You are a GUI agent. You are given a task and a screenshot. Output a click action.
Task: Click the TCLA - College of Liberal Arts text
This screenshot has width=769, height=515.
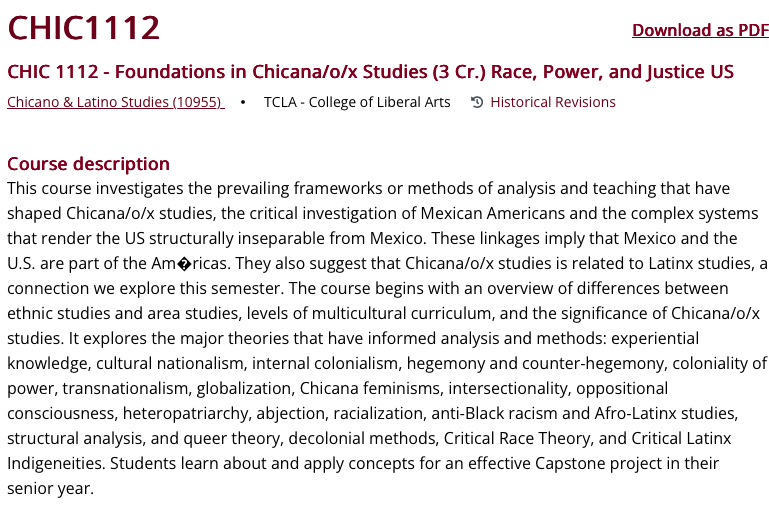pyautogui.click(x=357, y=102)
